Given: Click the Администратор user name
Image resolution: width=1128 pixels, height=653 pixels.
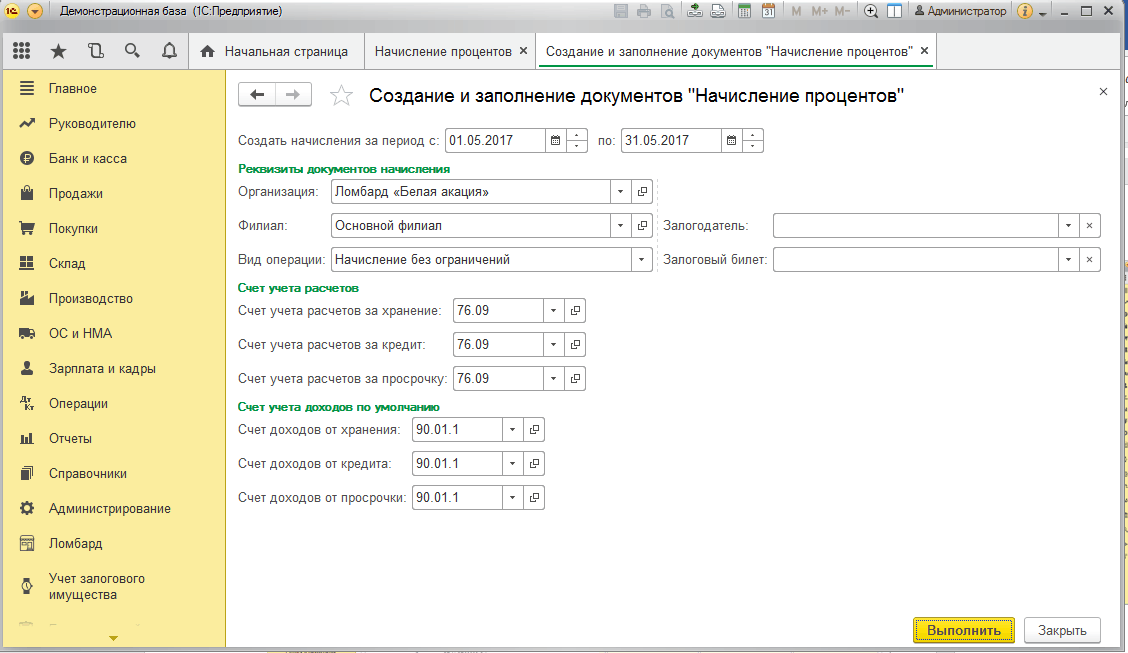Looking at the screenshot, I should pos(960,11).
